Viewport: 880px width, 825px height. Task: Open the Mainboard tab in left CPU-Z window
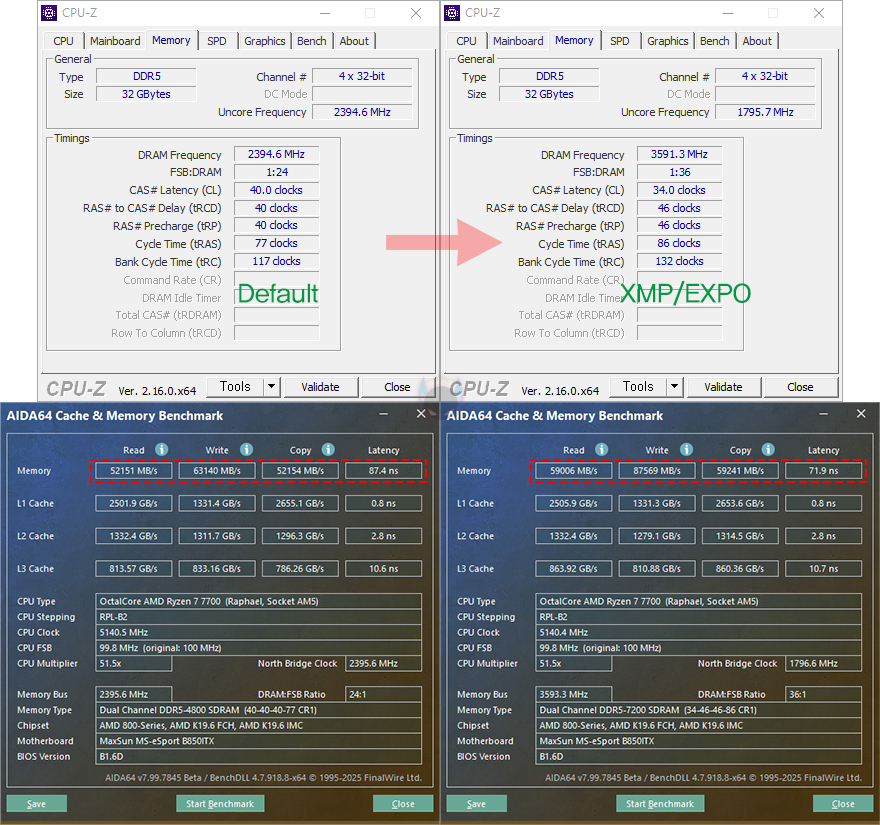pos(115,41)
